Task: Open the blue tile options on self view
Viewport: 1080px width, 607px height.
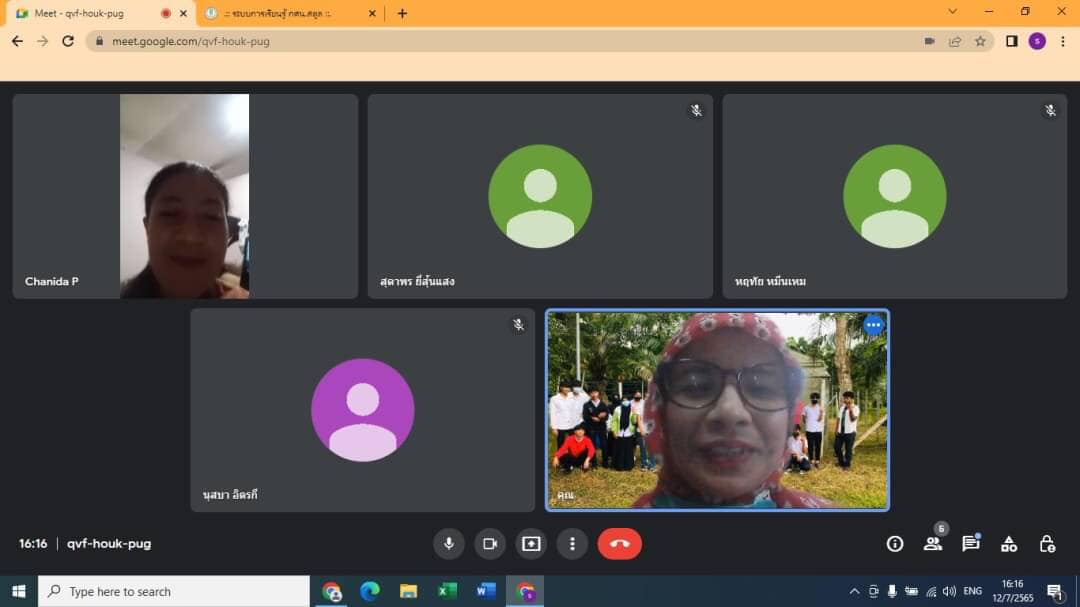Action: [873, 325]
